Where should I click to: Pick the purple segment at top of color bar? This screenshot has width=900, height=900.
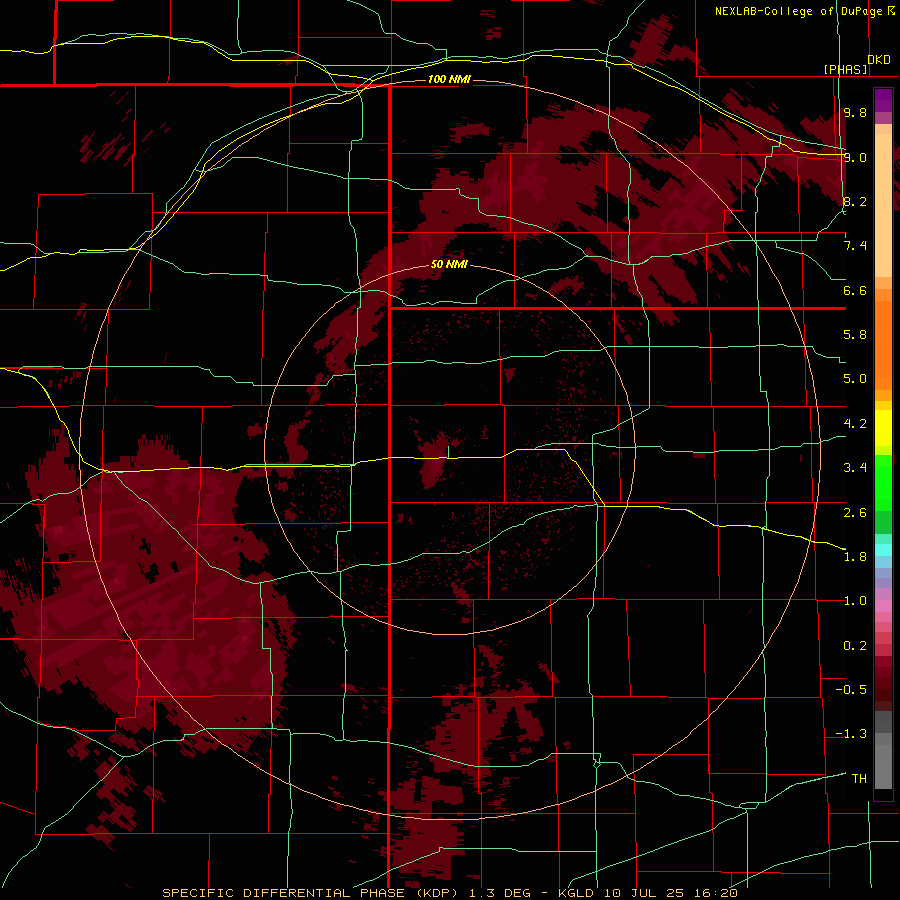[883, 100]
